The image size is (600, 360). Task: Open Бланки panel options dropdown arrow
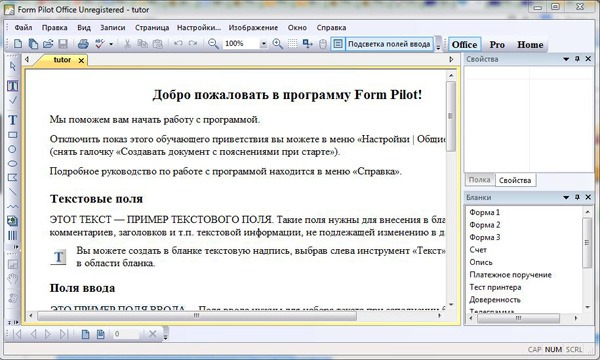[x=566, y=198]
